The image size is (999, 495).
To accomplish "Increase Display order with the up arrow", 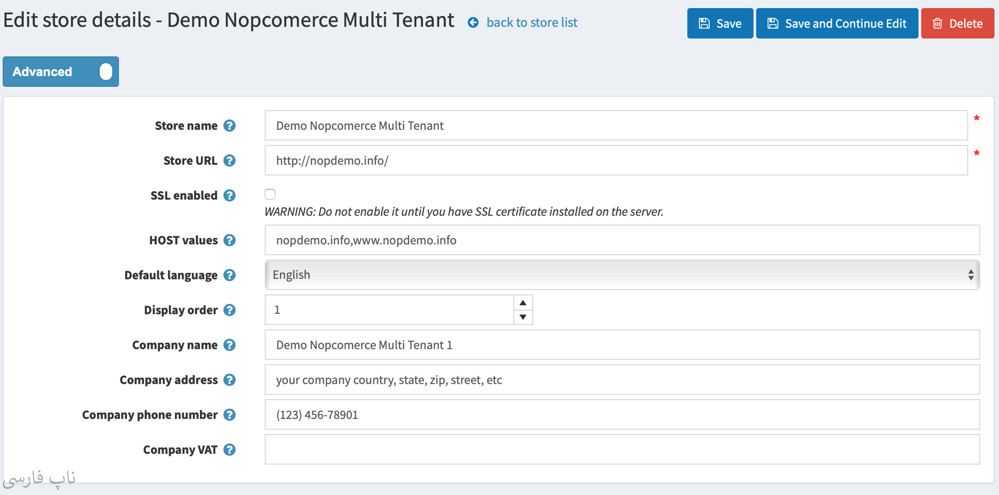I will pyautogui.click(x=522, y=303).
